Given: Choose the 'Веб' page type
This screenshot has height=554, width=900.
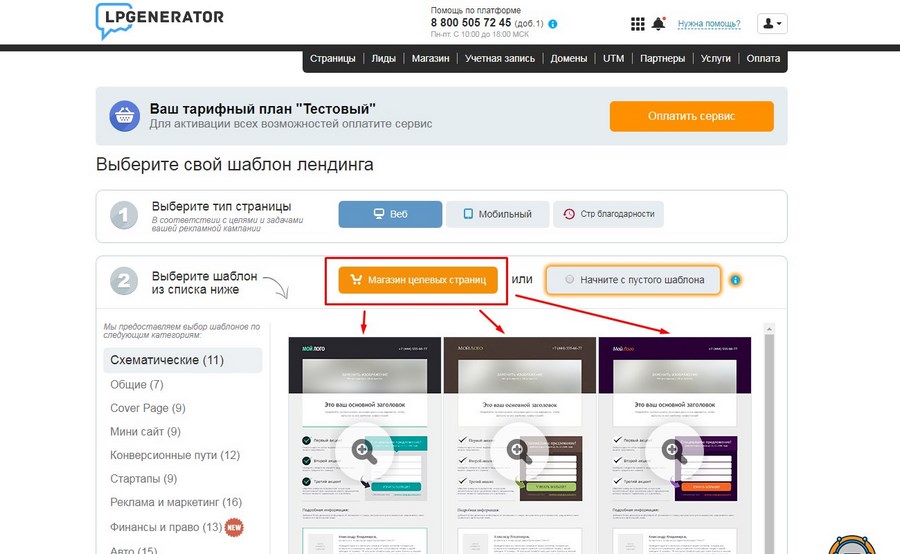Looking at the screenshot, I should pyautogui.click(x=390, y=214).
